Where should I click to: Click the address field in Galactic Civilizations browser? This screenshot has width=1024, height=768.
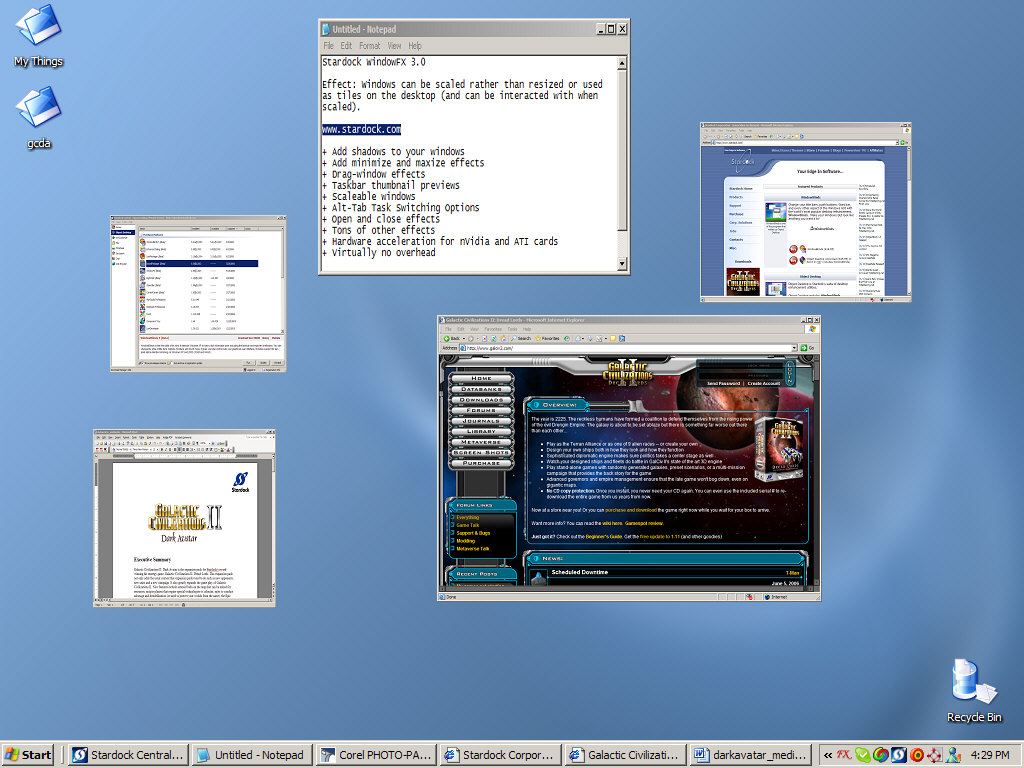coord(626,348)
